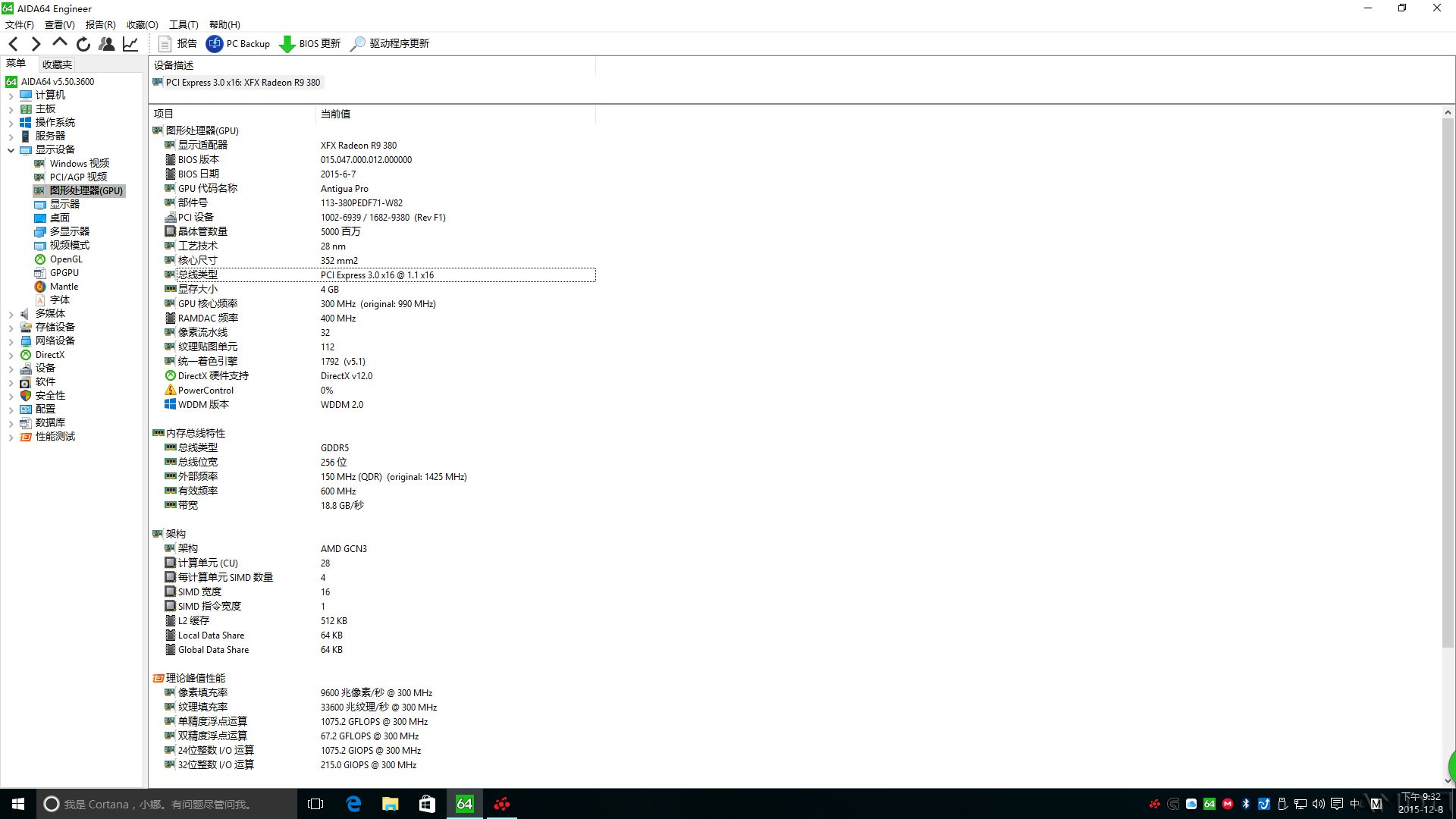Open the Windows Start menu
Viewport: 1456px width, 819px height.
tap(18, 804)
